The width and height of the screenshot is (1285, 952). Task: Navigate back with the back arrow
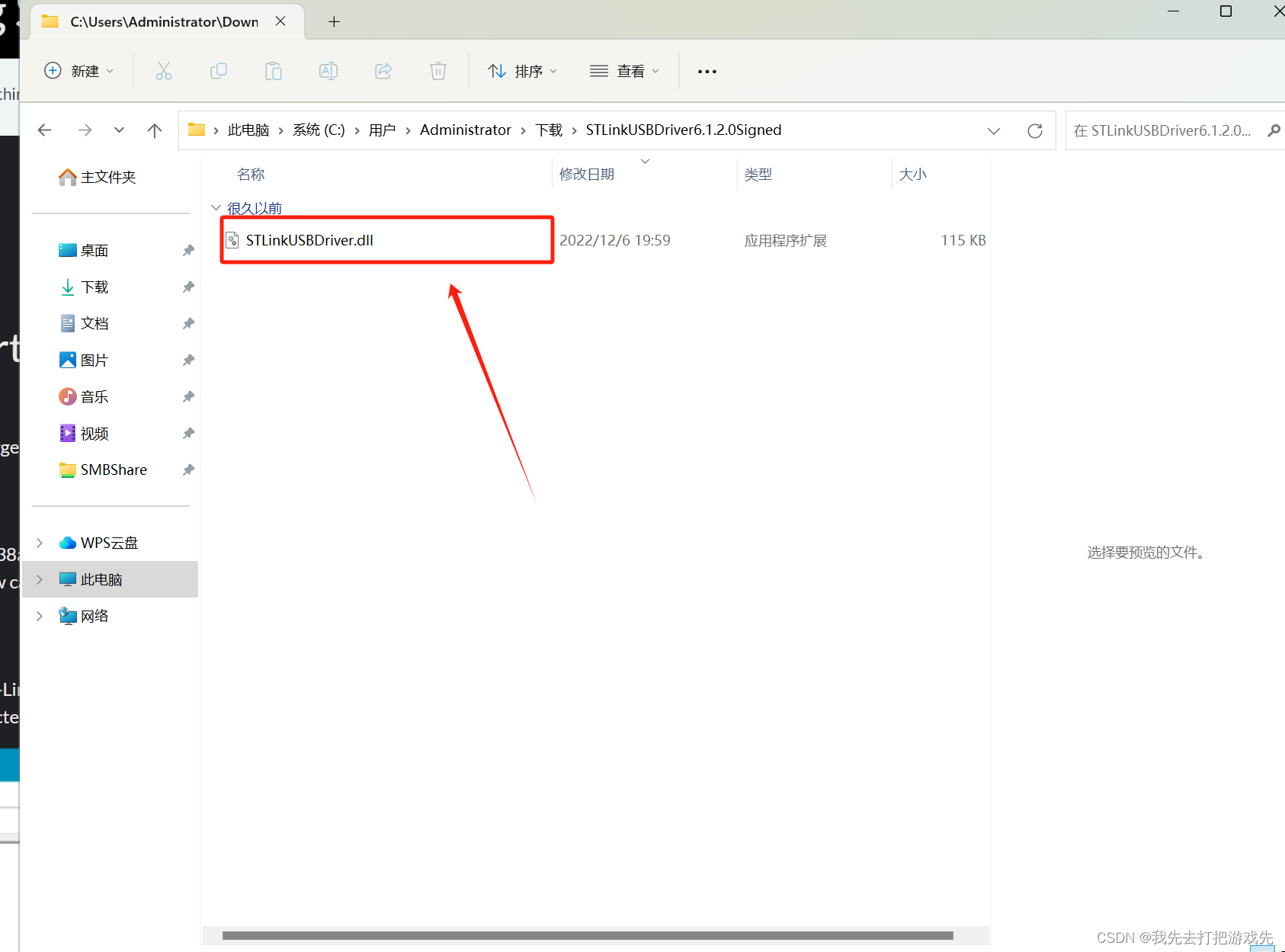(x=44, y=130)
